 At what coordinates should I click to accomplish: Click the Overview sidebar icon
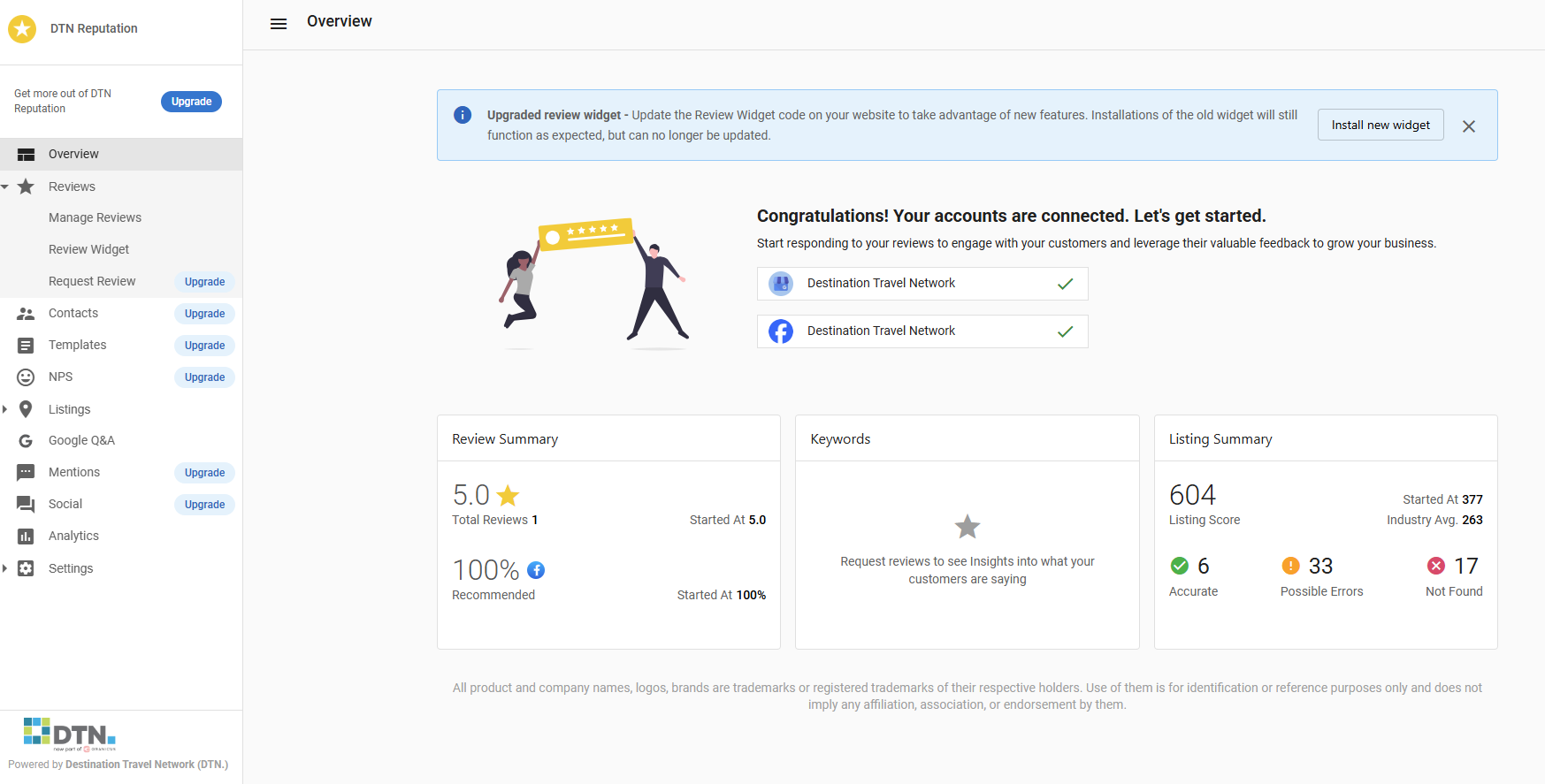tap(27, 155)
